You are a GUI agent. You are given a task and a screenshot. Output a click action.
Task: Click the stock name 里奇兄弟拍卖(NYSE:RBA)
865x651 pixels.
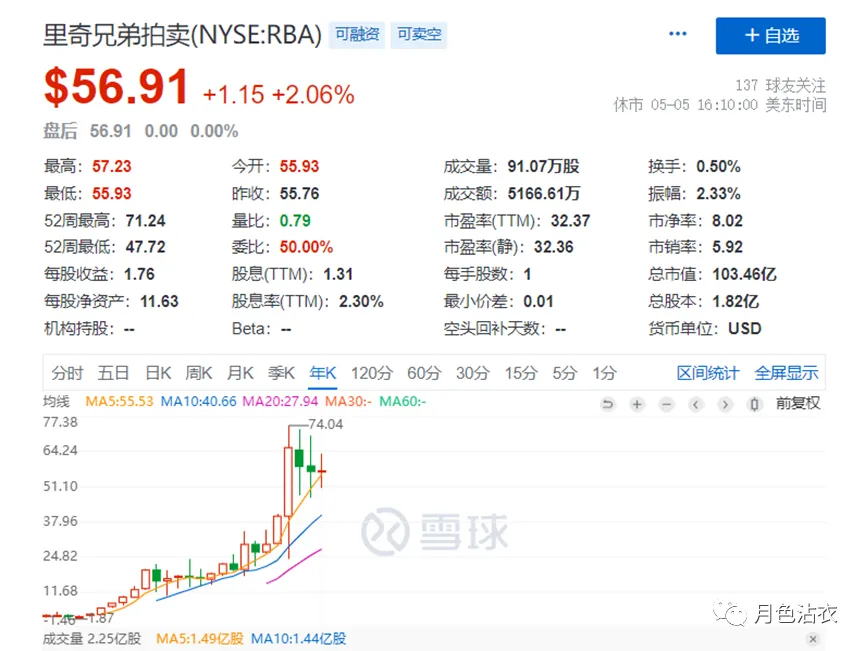click(182, 35)
